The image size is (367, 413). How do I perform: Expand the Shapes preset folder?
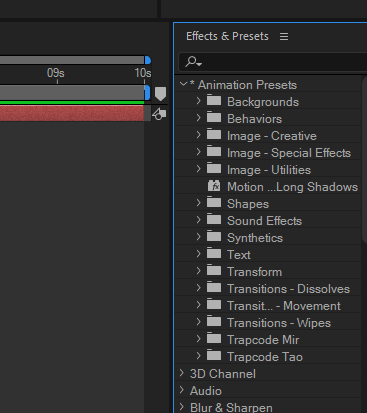(199, 203)
